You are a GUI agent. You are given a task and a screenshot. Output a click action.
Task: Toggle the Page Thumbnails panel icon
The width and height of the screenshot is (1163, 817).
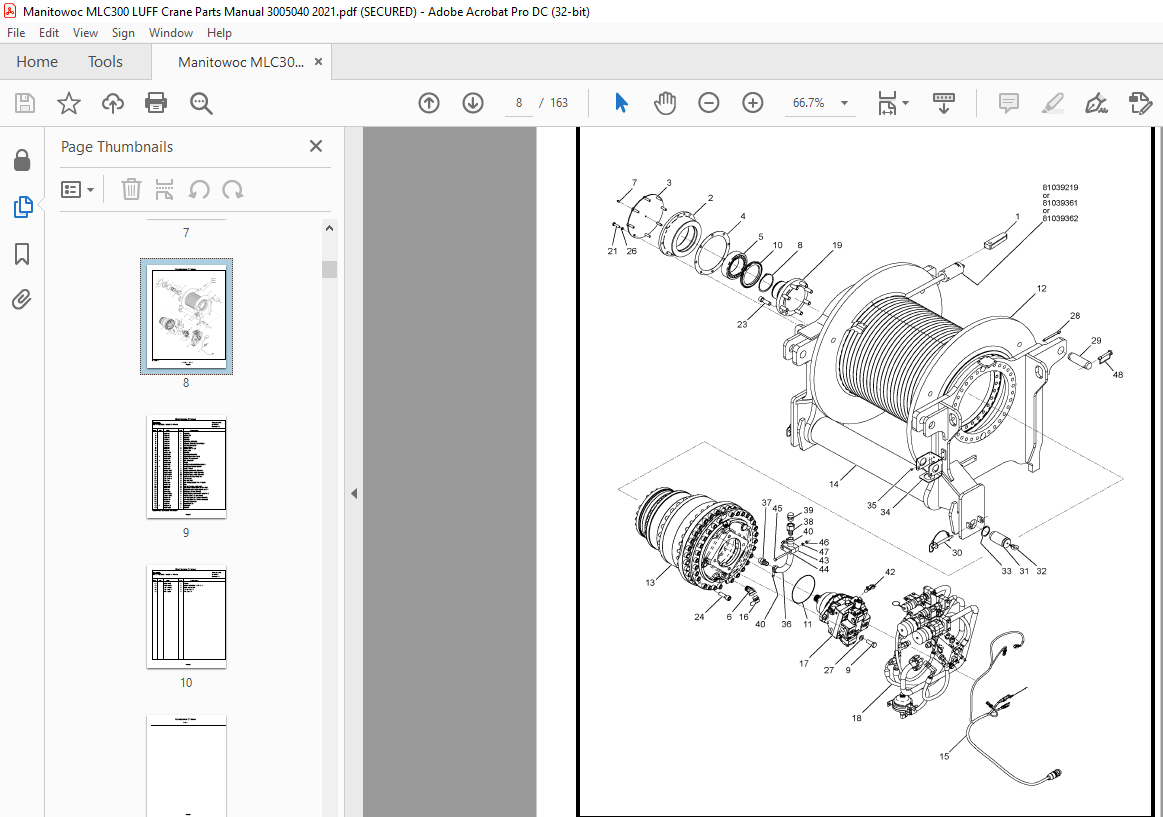click(22, 207)
